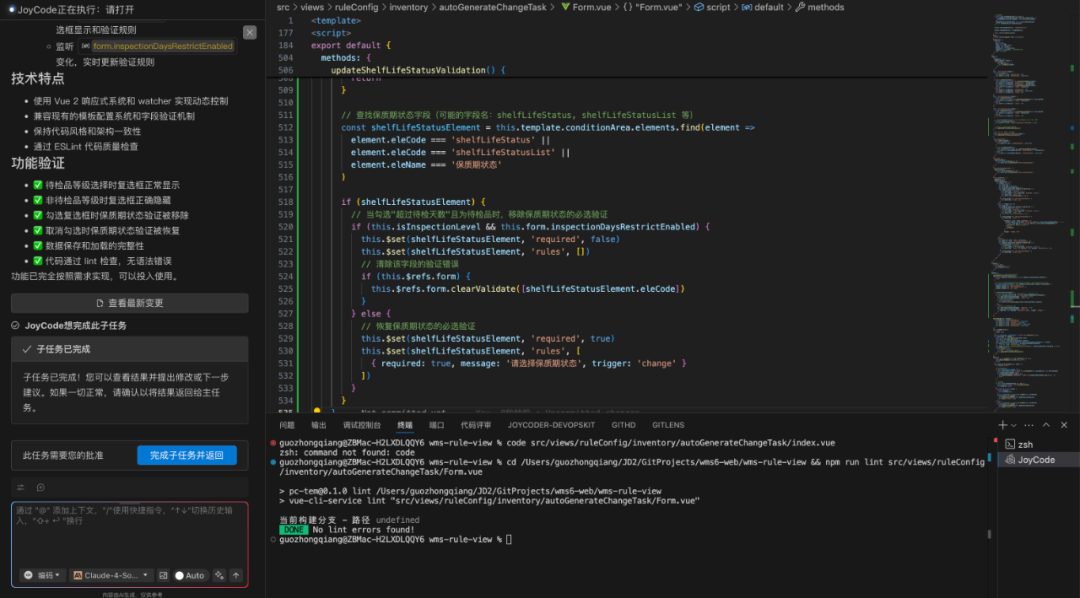Click inside the chat message input box
Image resolution: width=1080 pixels, height=598 pixels.
click(x=129, y=534)
